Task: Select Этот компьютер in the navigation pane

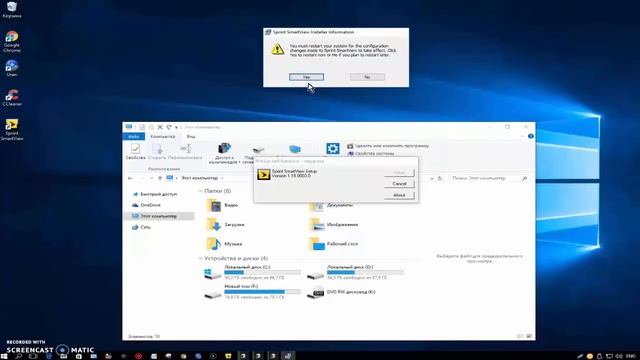Action: pos(159,216)
